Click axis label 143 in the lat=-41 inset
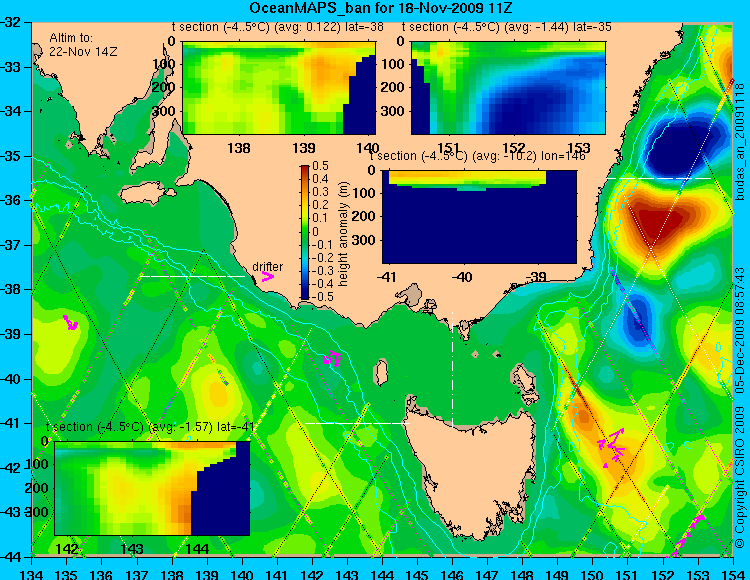The width and height of the screenshot is (750, 580). point(132,548)
